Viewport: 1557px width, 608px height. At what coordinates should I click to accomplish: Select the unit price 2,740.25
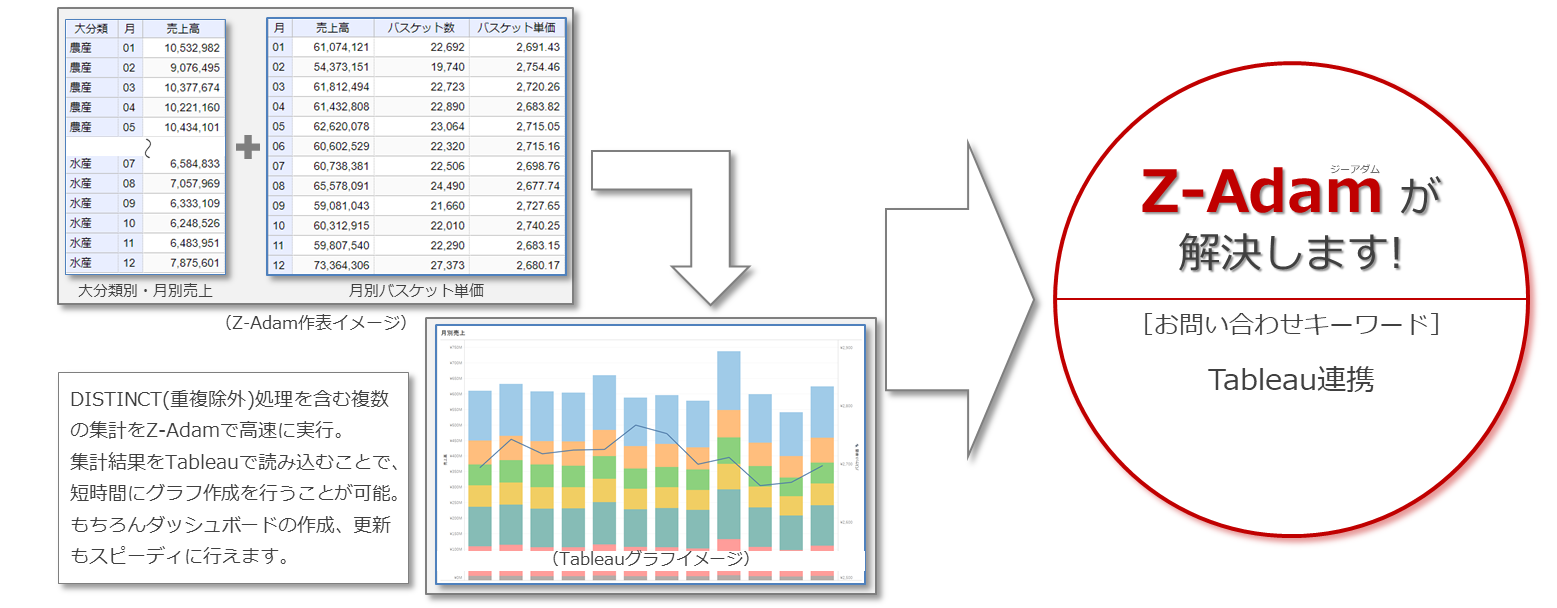tap(539, 225)
